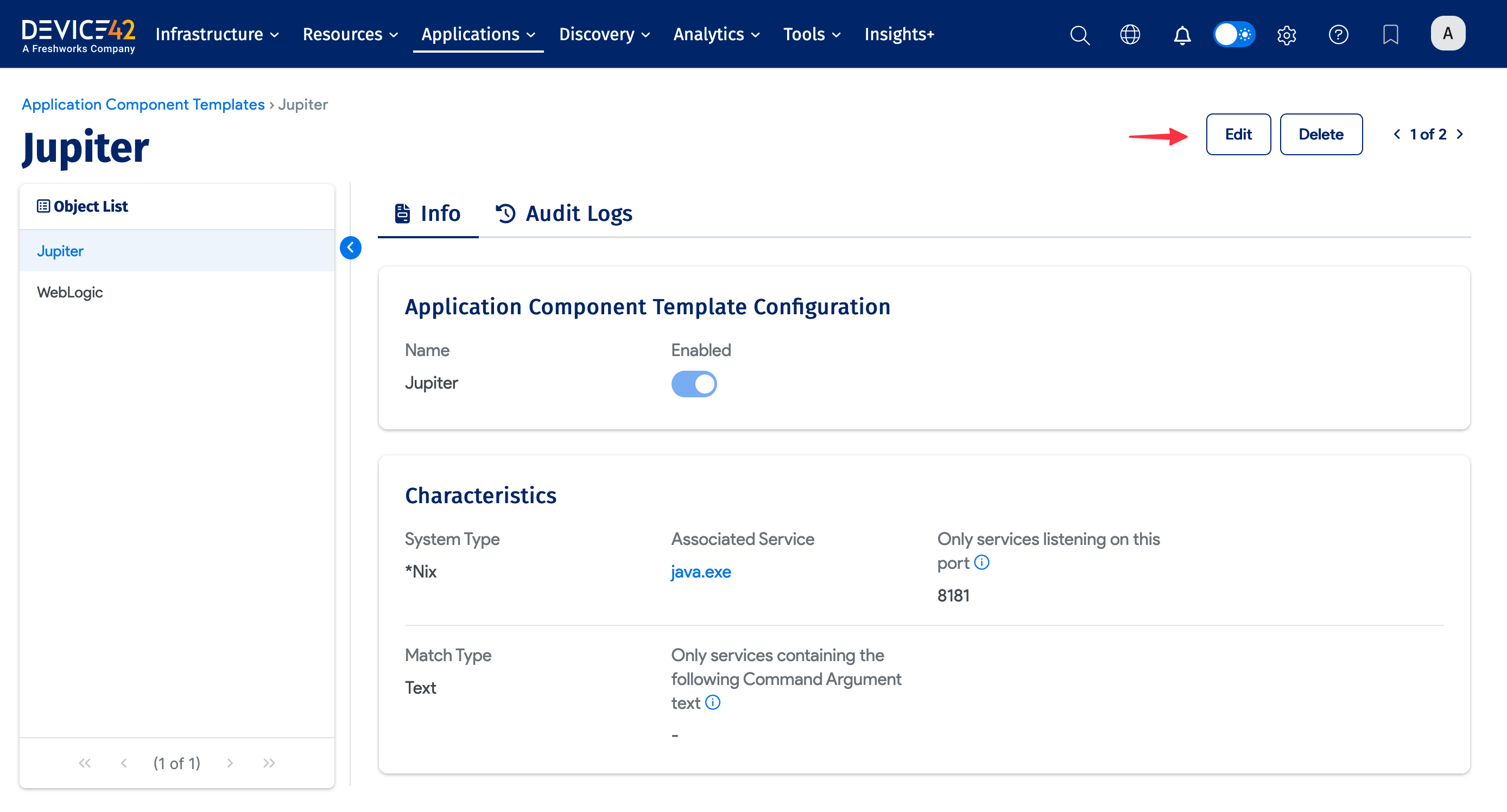Expand the Applications menu
Screen dimensions: 1507x812
(478, 34)
